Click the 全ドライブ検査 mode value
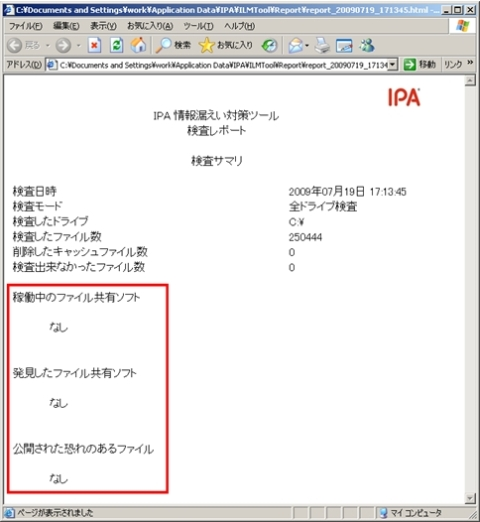The width and height of the screenshot is (480, 522). coord(323,207)
